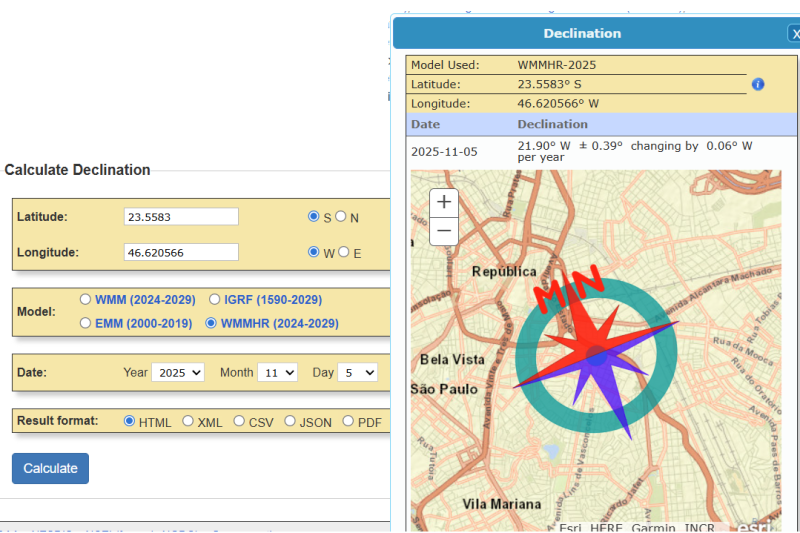Select the W longitude hemisphere radio
This screenshot has width=800, height=533.
314,252
